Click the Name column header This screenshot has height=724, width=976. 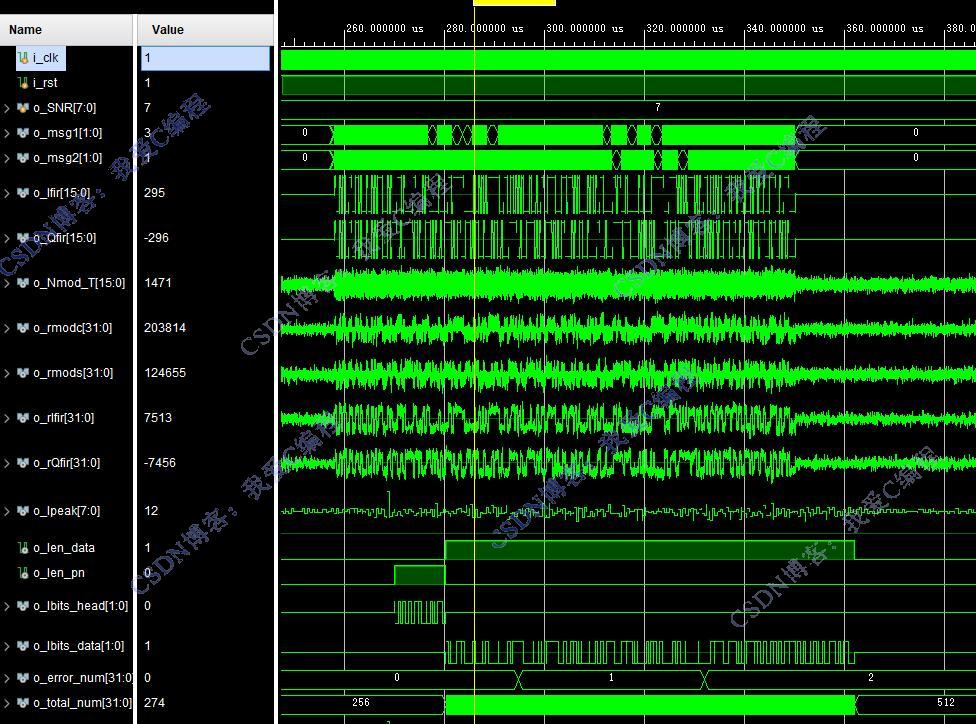coord(66,30)
